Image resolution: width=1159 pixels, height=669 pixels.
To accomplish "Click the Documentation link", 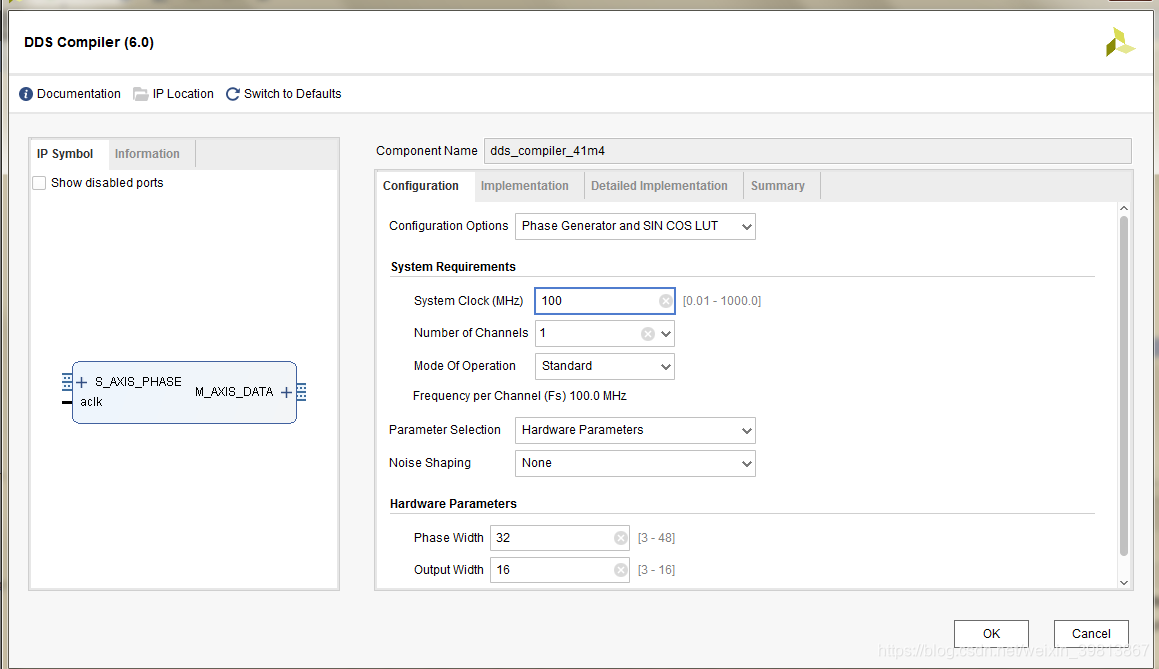I will (x=78, y=94).
